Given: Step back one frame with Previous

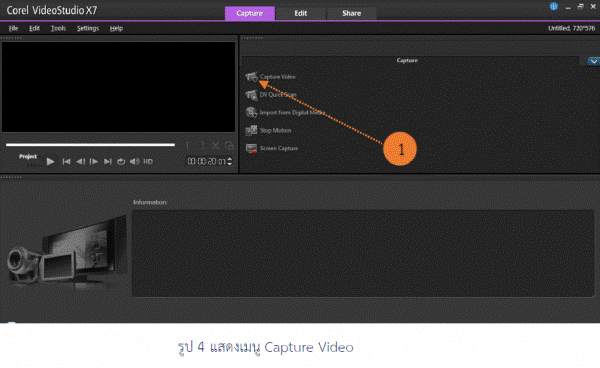Looking at the screenshot, I should coord(80,161).
